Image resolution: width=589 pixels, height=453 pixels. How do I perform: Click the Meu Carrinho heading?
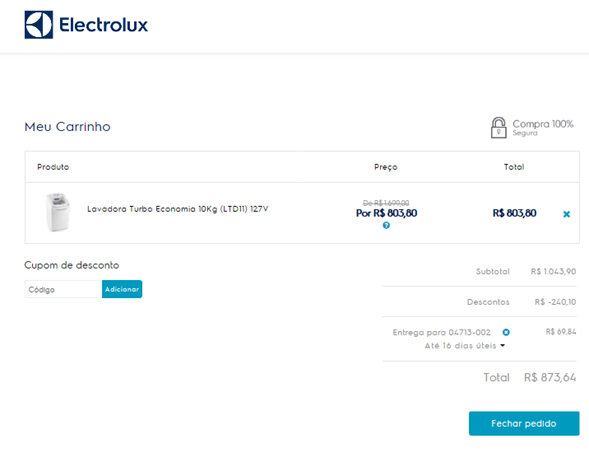(x=68, y=127)
